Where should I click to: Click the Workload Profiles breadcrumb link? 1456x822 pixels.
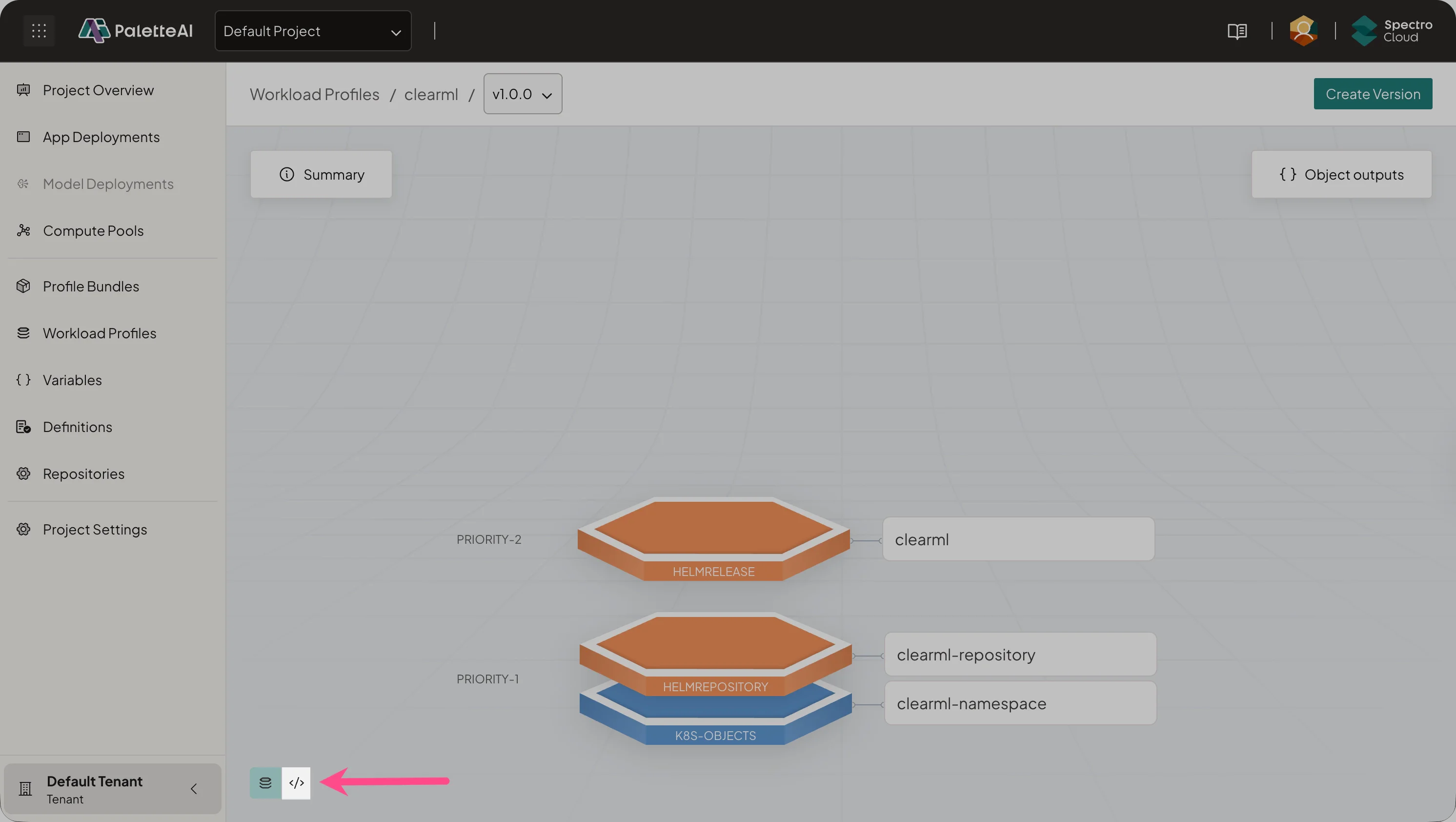tap(314, 94)
